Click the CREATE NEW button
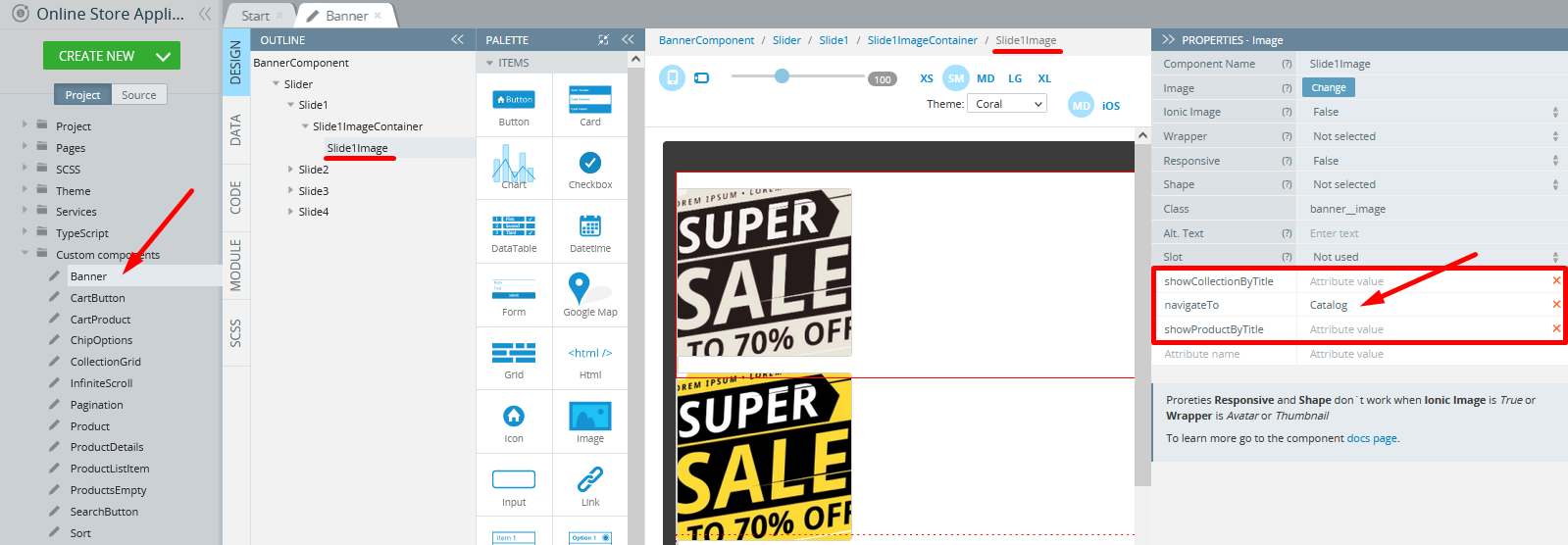Screen dimensions: 1568x545 point(111,56)
